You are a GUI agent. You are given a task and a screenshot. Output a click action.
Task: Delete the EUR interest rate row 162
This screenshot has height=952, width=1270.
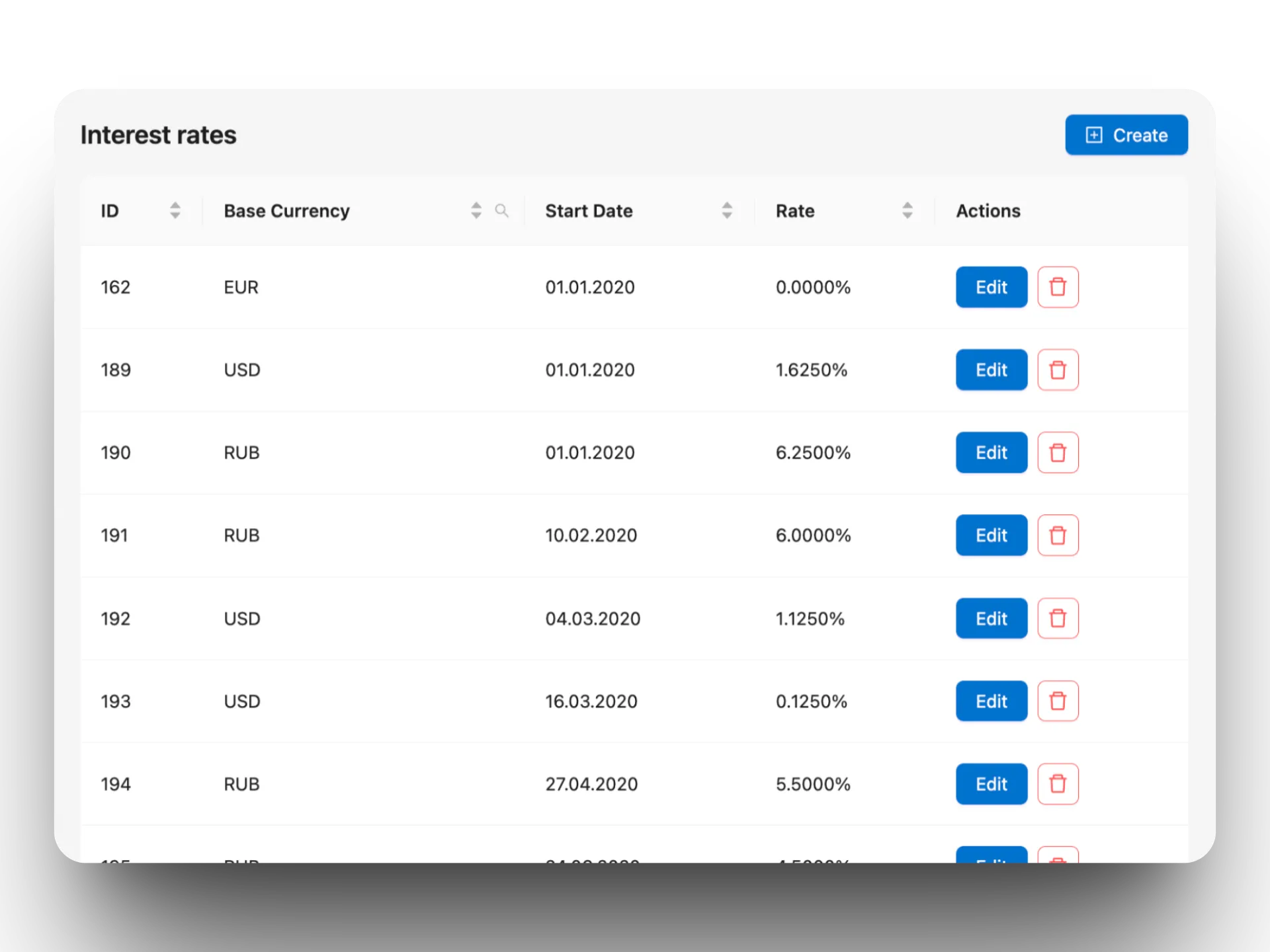click(1058, 287)
